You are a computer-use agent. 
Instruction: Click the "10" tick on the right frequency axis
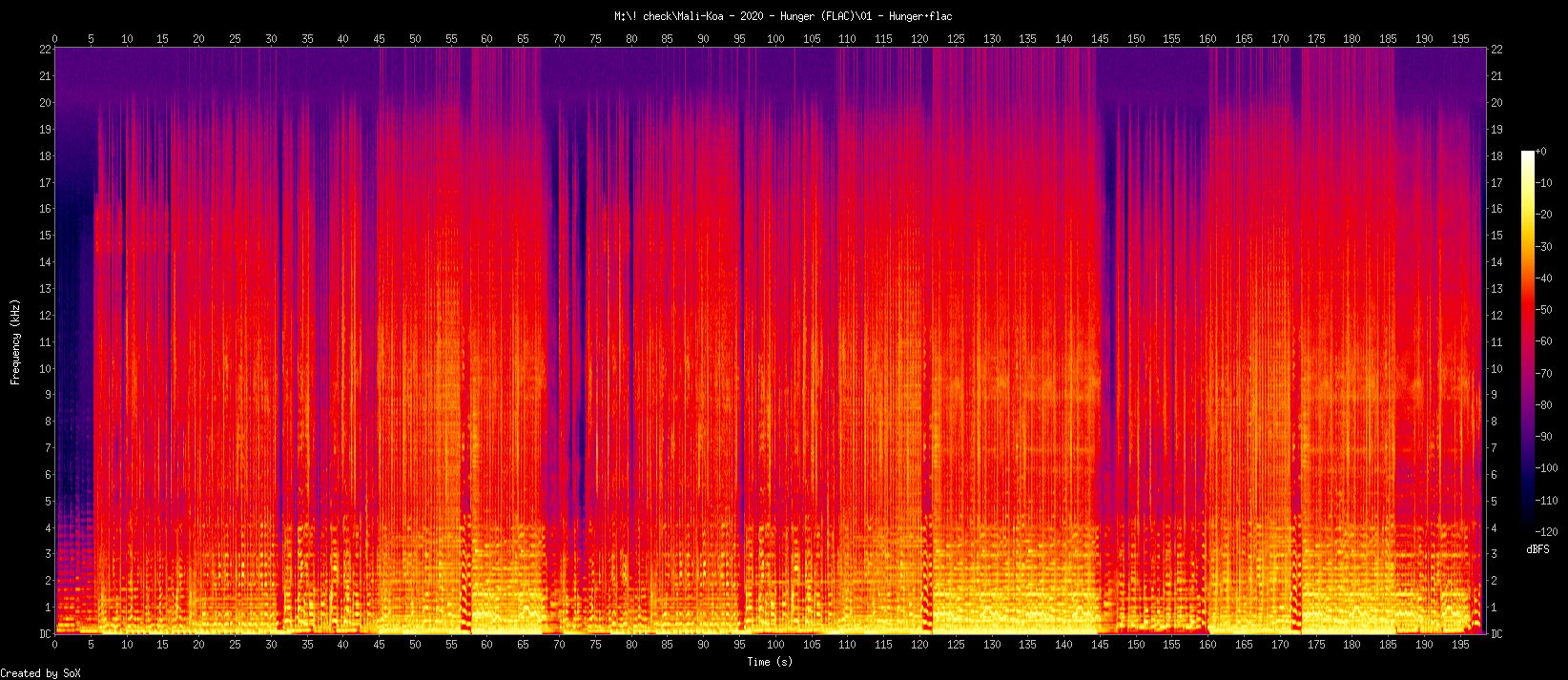(1496, 368)
